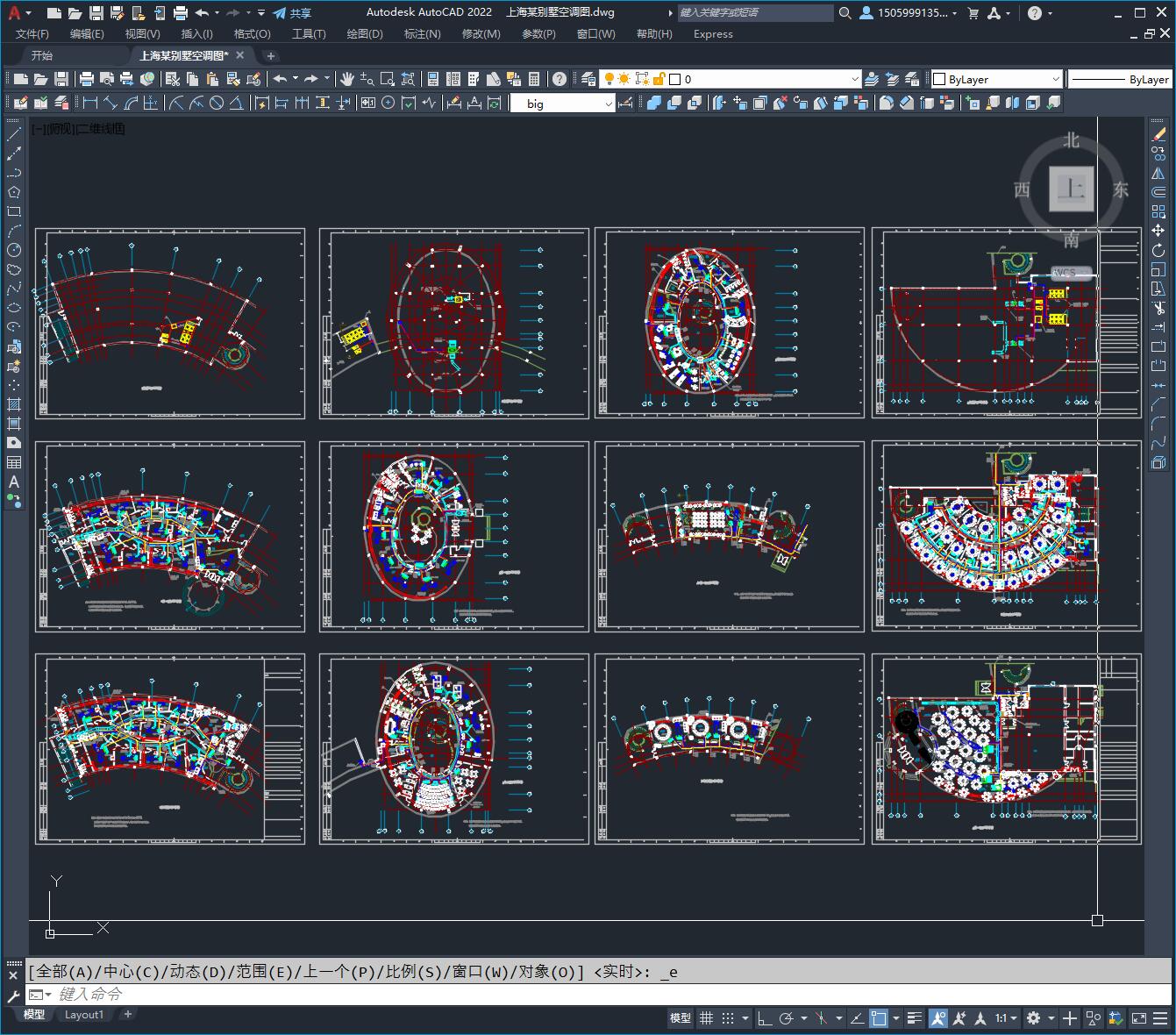Open the 1505999135 account sign-in menu
This screenshot has height=1035, width=1176.
coord(909,13)
